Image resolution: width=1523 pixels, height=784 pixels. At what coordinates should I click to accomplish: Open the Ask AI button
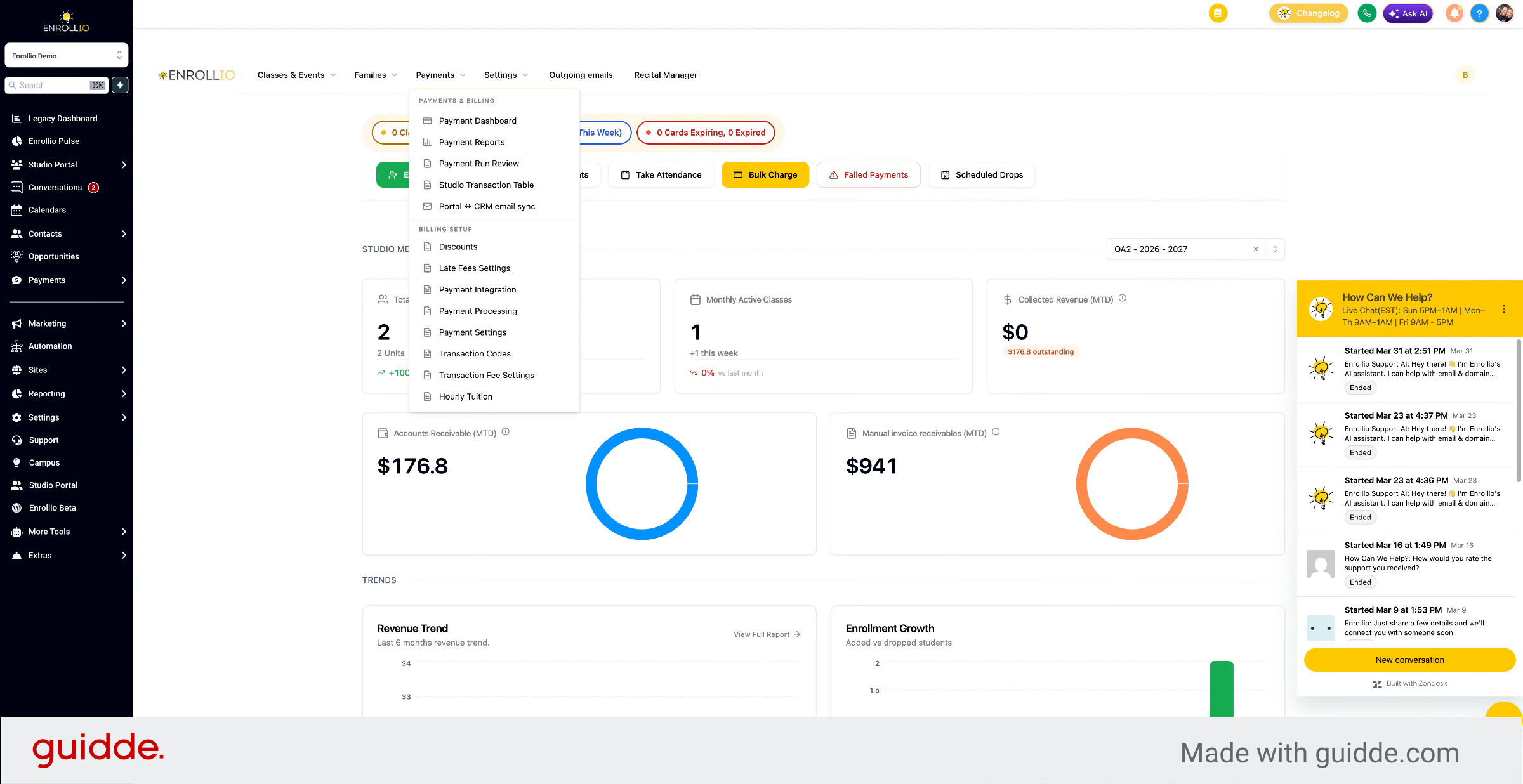[1408, 13]
